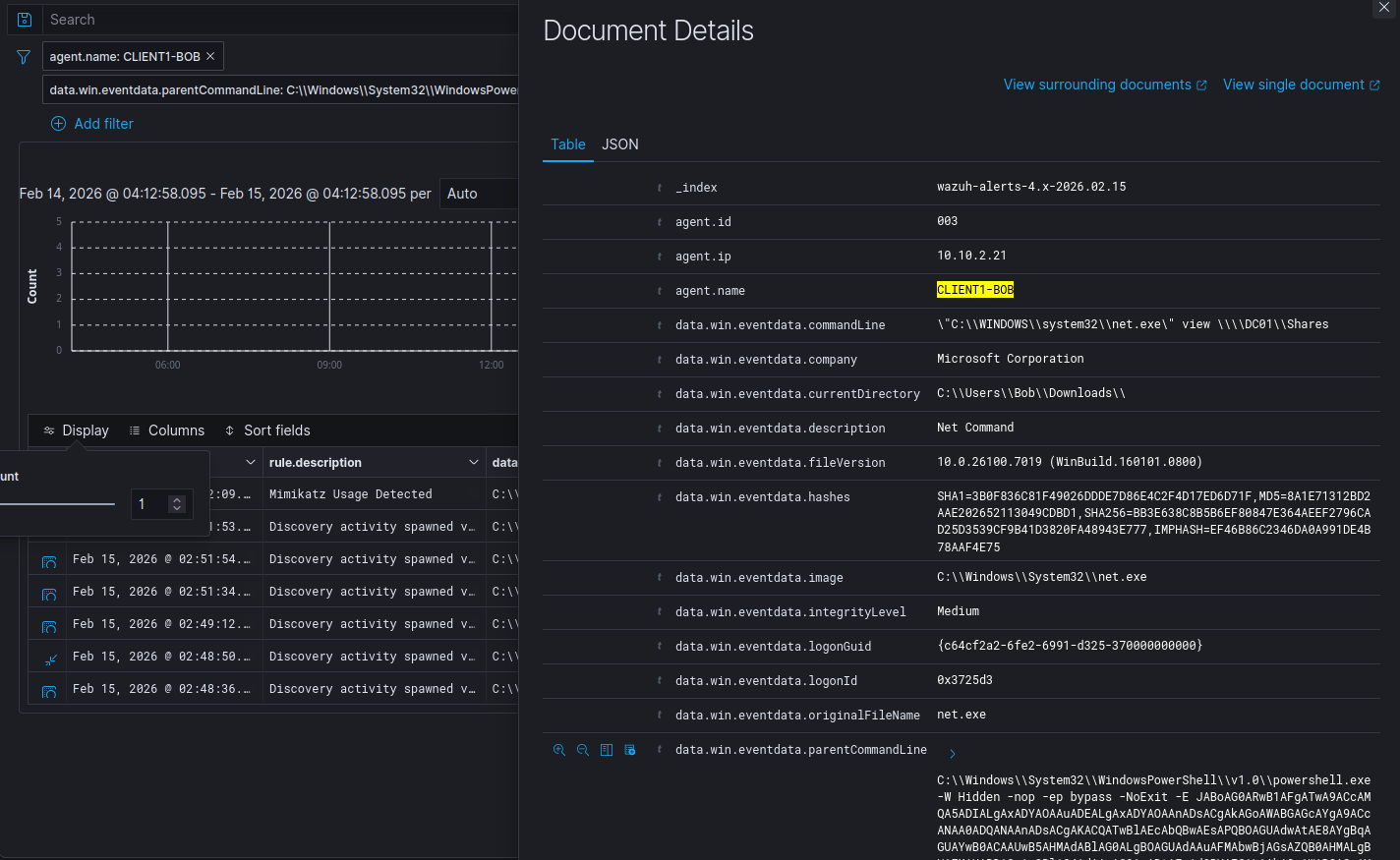Click the display popover range slider track

57,504
